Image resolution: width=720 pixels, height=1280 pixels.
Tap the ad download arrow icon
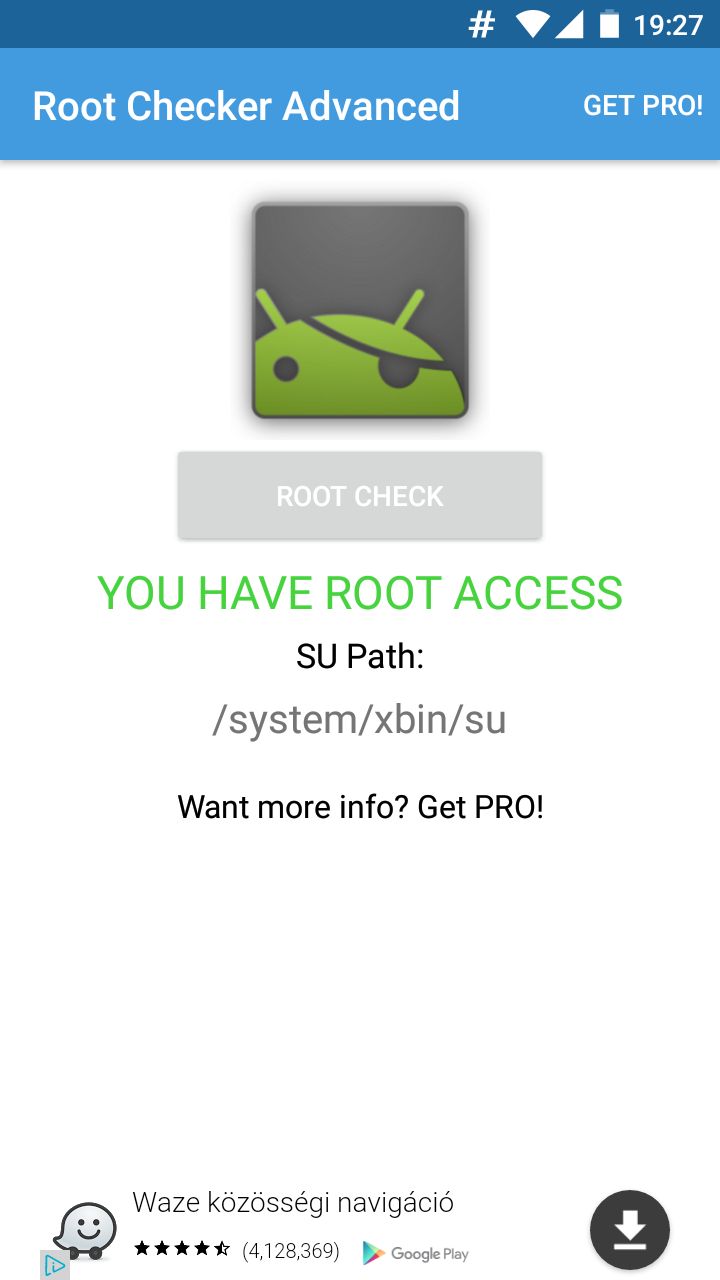[630, 1230]
